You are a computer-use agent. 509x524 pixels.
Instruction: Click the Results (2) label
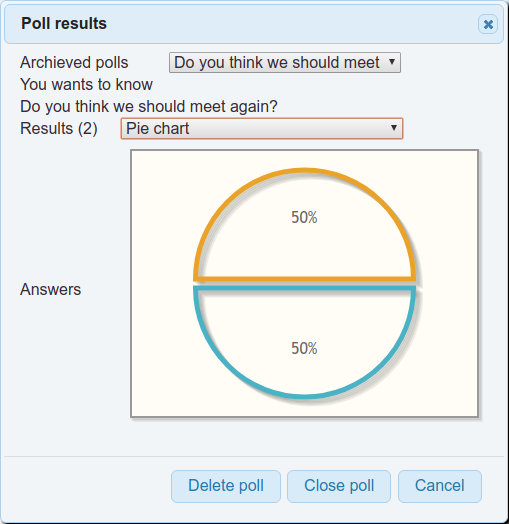pyautogui.click(x=59, y=128)
